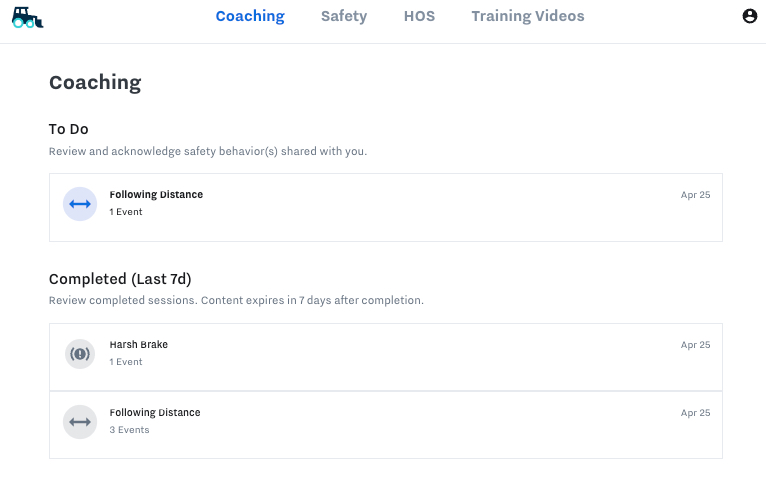Open the user profile account icon

pyautogui.click(x=750, y=16)
